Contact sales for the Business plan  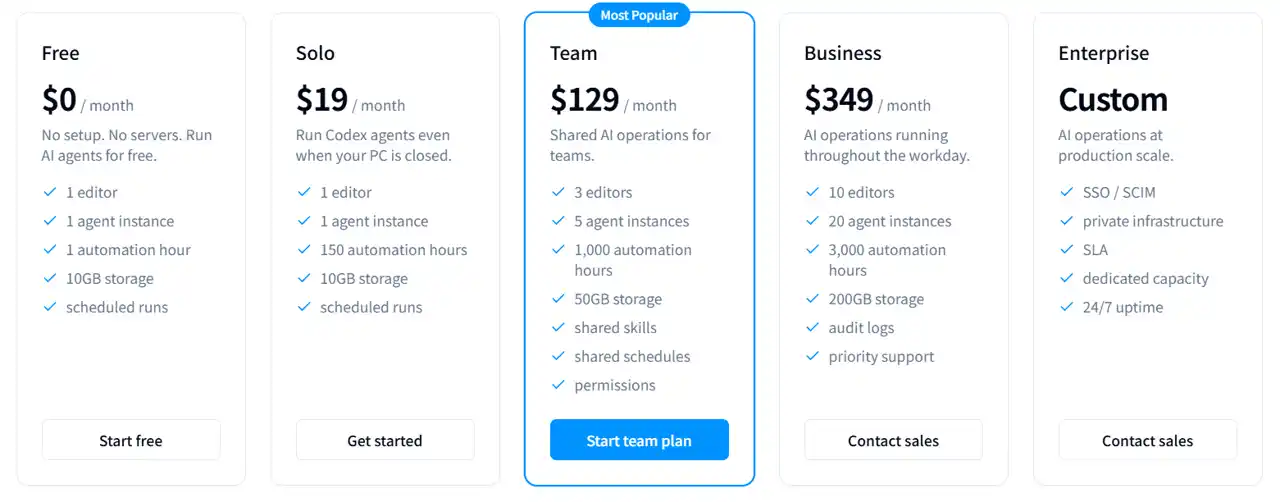[893, 440]
